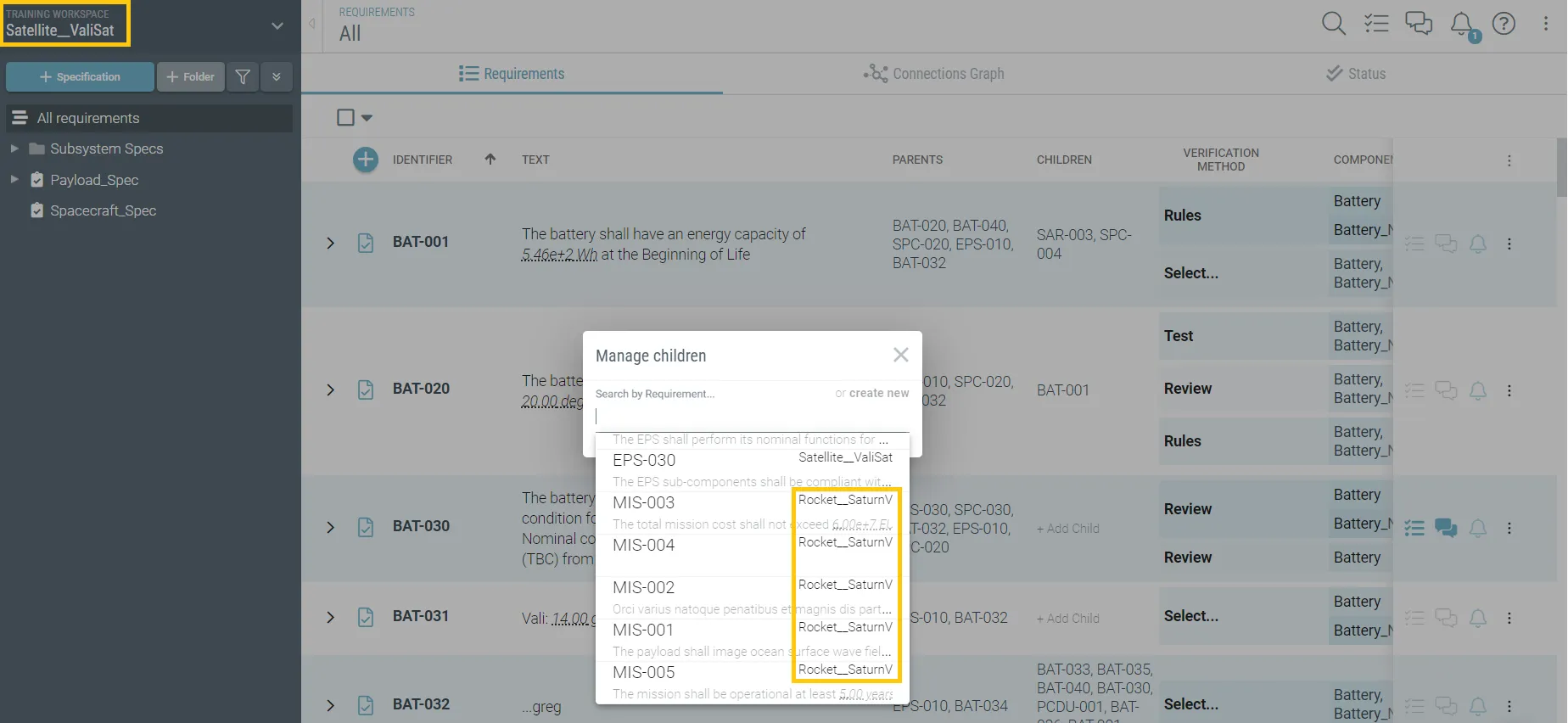The height and width of the screenshot is (723, 1568).
Task: Open the task checklist icon in header
Action: pos(1376,24)
